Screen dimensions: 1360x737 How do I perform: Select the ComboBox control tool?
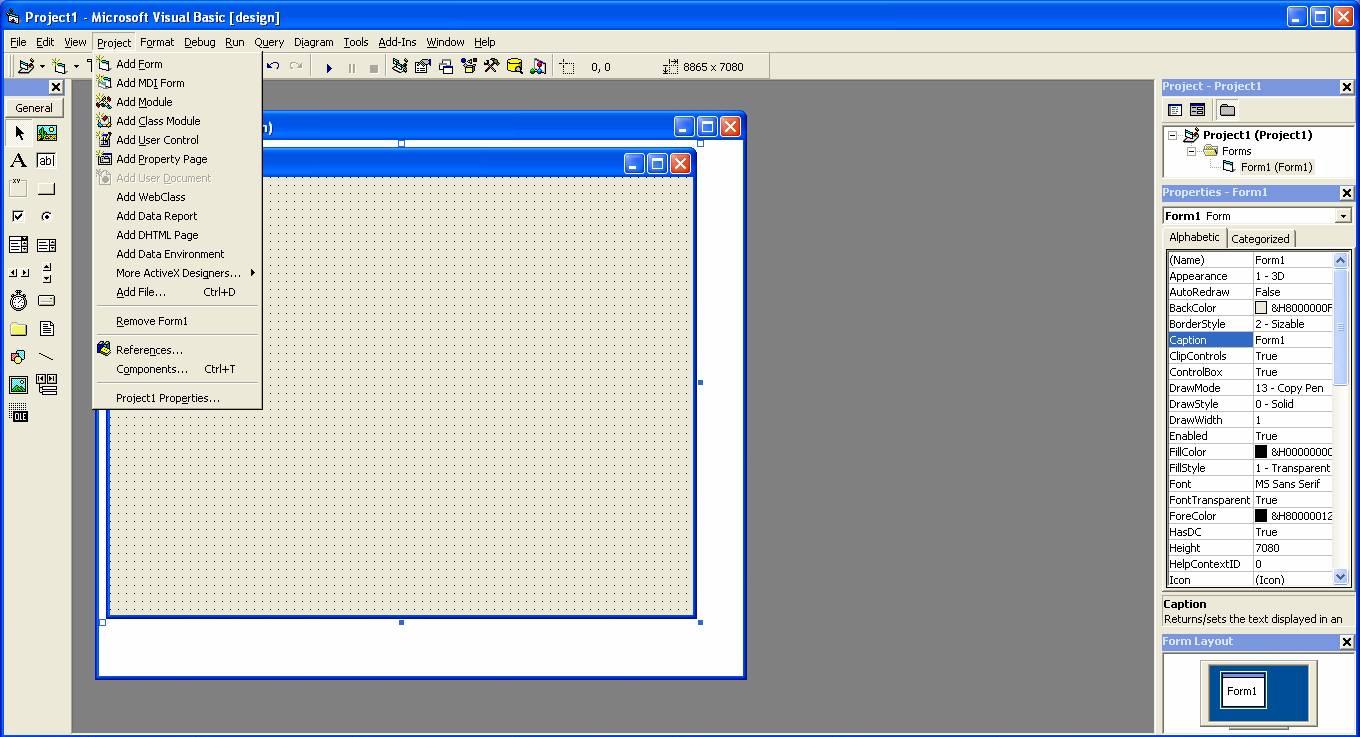(19, 245)
